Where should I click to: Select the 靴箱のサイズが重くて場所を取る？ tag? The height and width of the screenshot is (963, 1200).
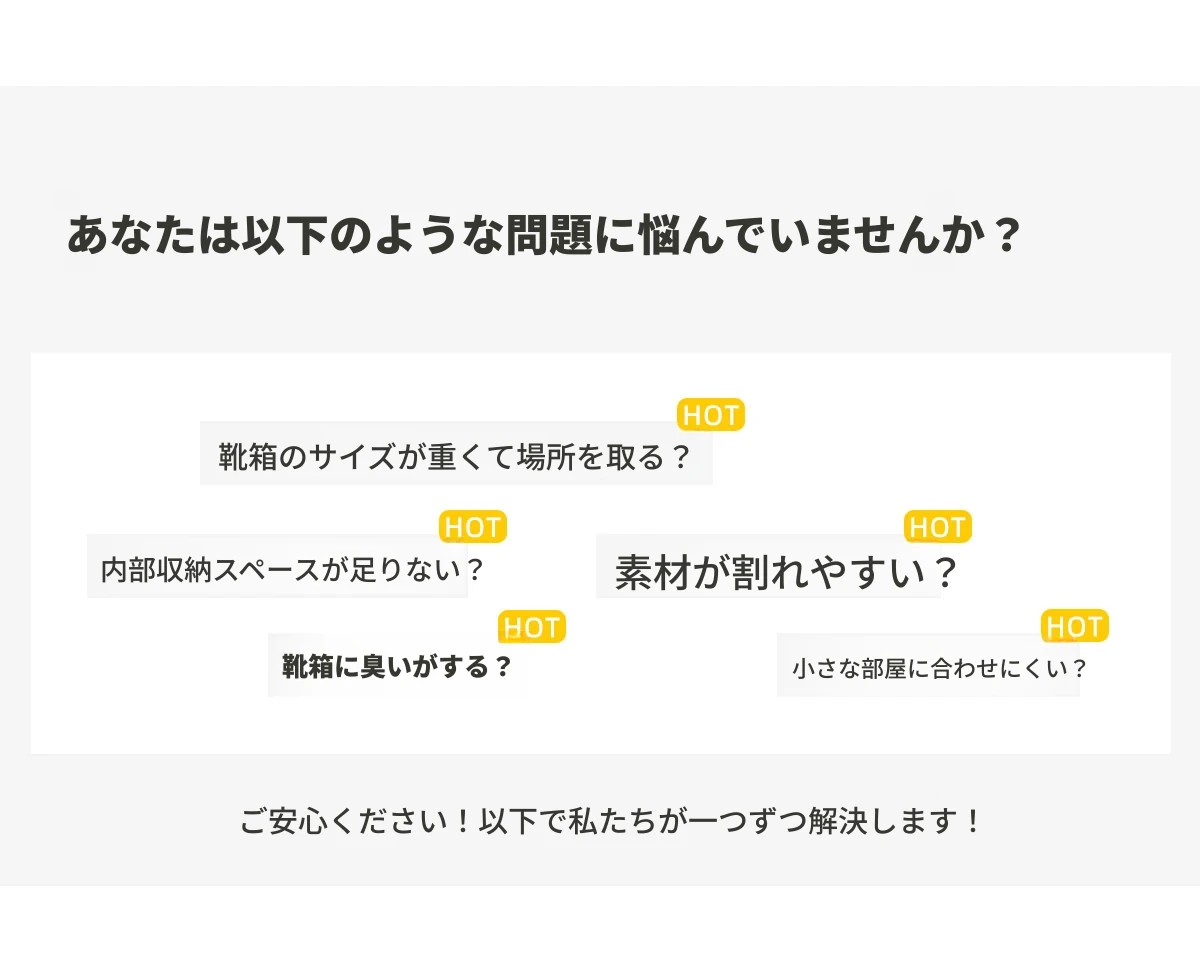456,457
